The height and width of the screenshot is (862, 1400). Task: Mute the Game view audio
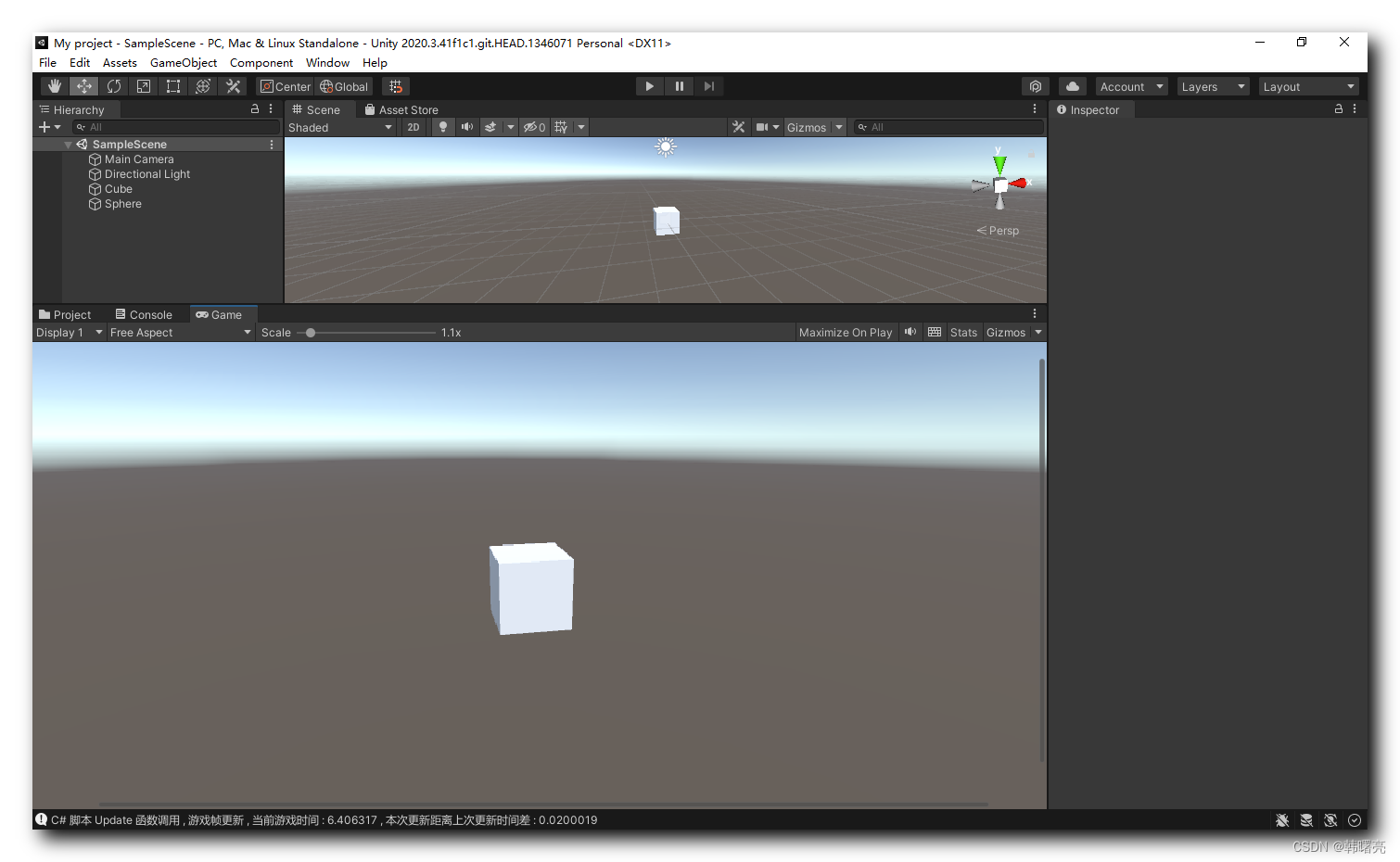(910, 332)
